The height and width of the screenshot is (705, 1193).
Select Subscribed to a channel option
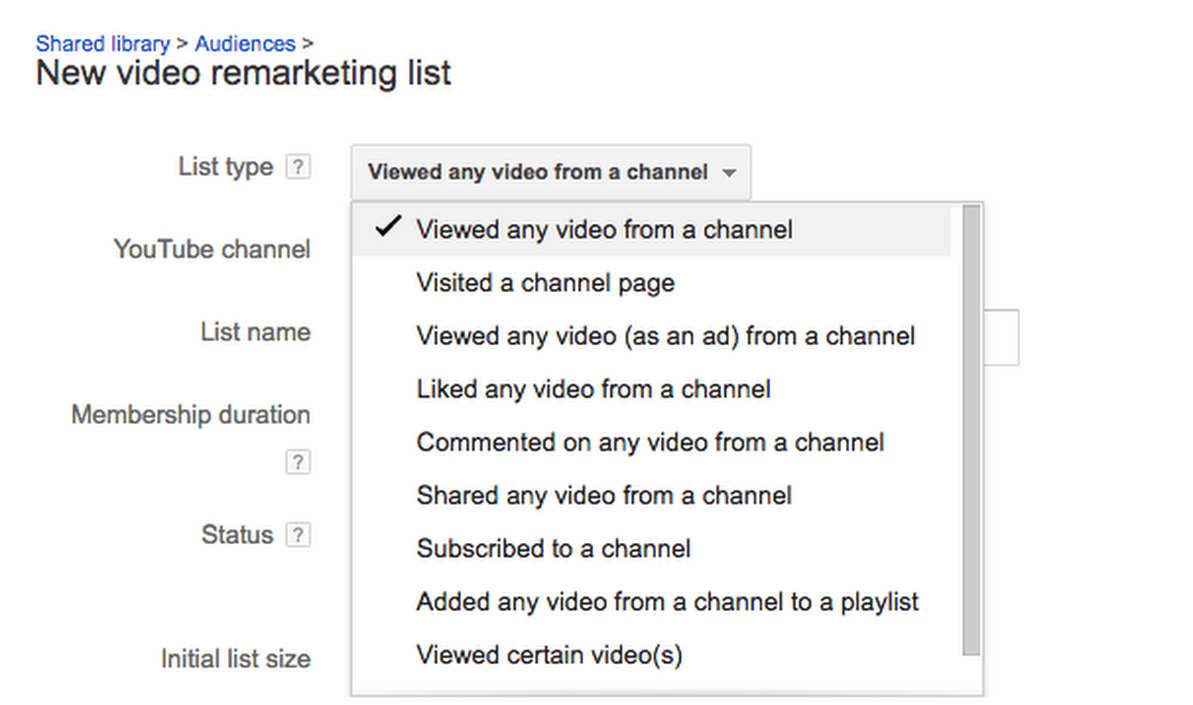553,548
